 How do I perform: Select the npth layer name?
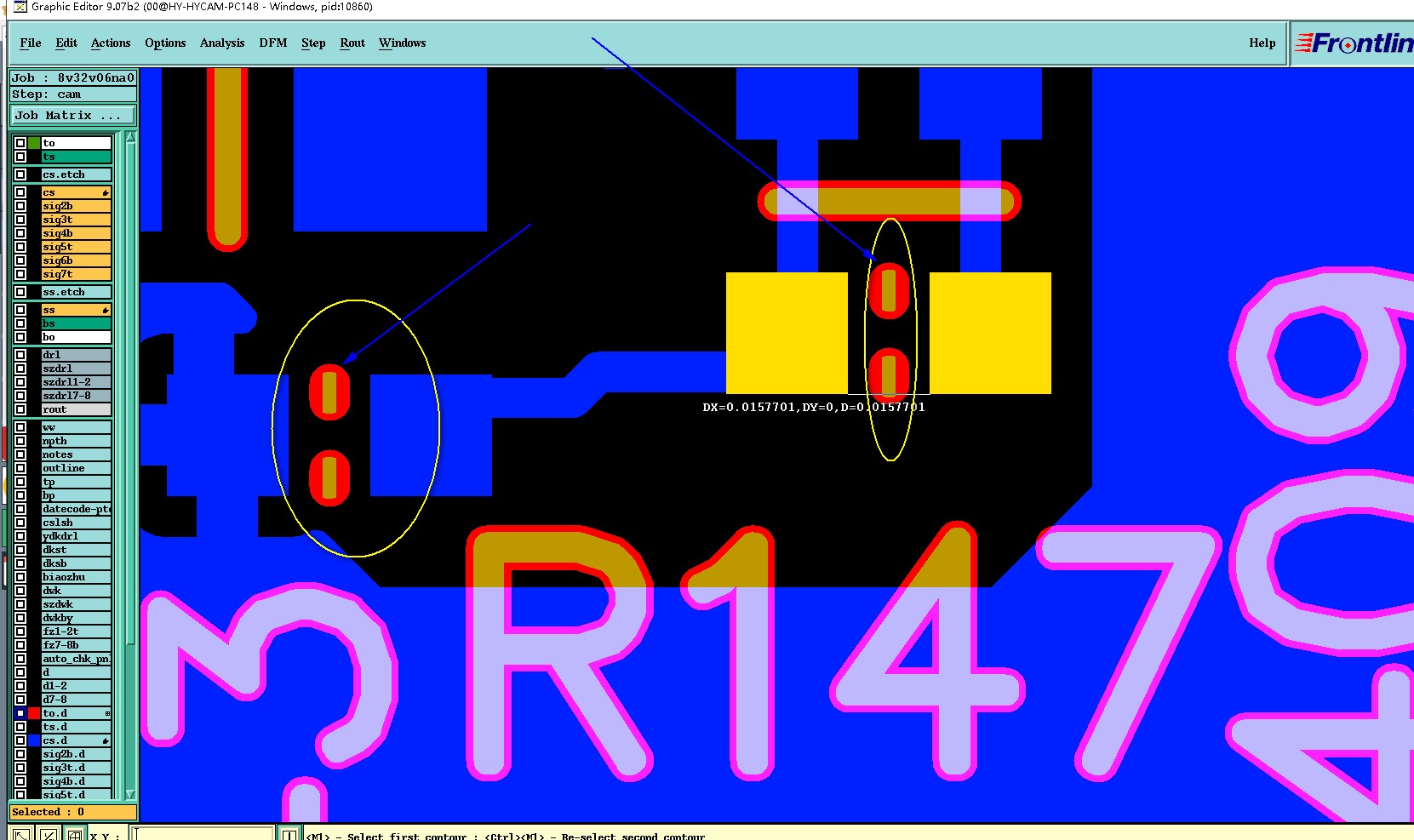click(77, 441)
